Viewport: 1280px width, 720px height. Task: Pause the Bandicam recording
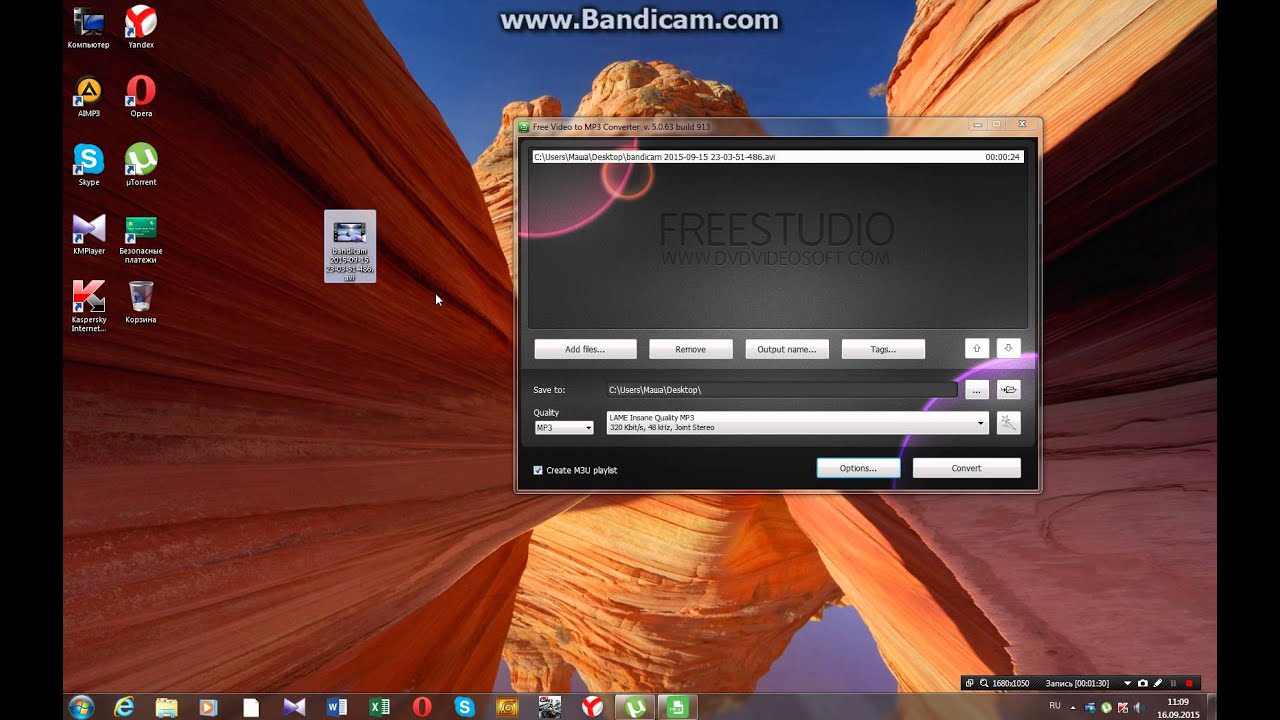(x=1173, y=683)
